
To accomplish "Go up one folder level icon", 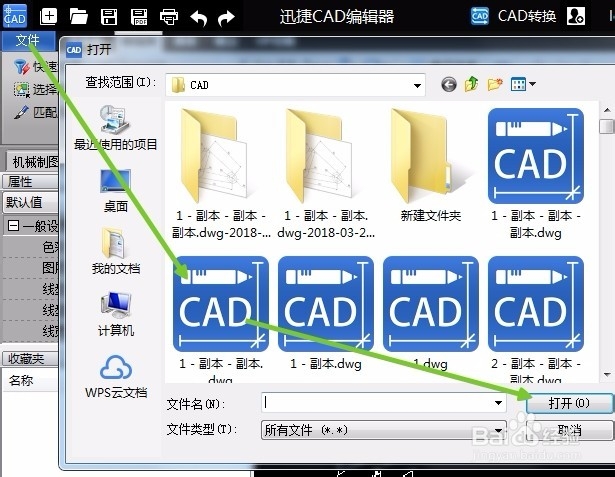I will [x=471, y=84].
